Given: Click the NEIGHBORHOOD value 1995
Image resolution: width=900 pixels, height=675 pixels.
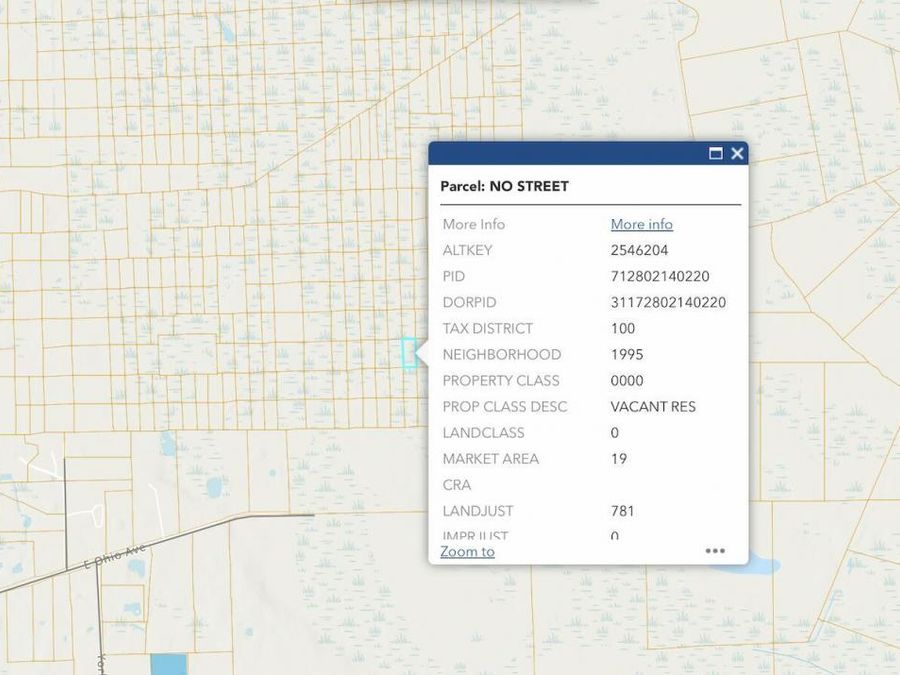Looking at the screenshot, I should [x=627, y=354].
